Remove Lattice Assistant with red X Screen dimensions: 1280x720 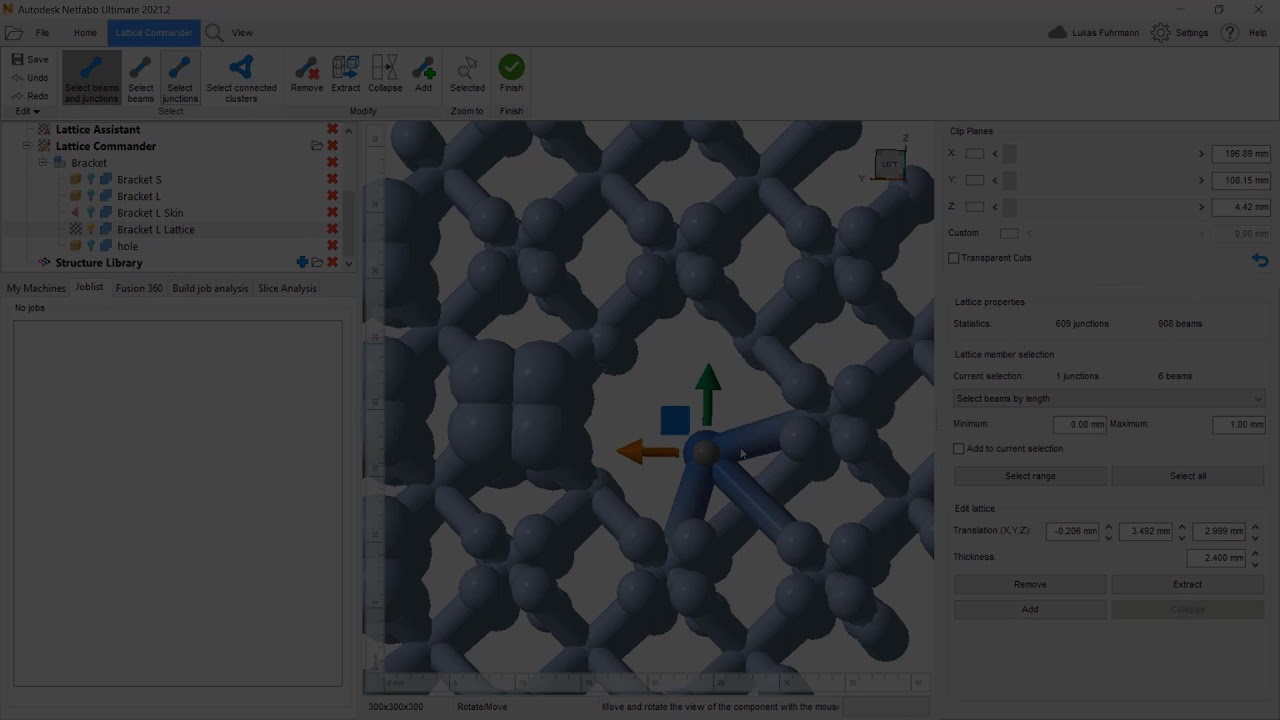[332, 129]
